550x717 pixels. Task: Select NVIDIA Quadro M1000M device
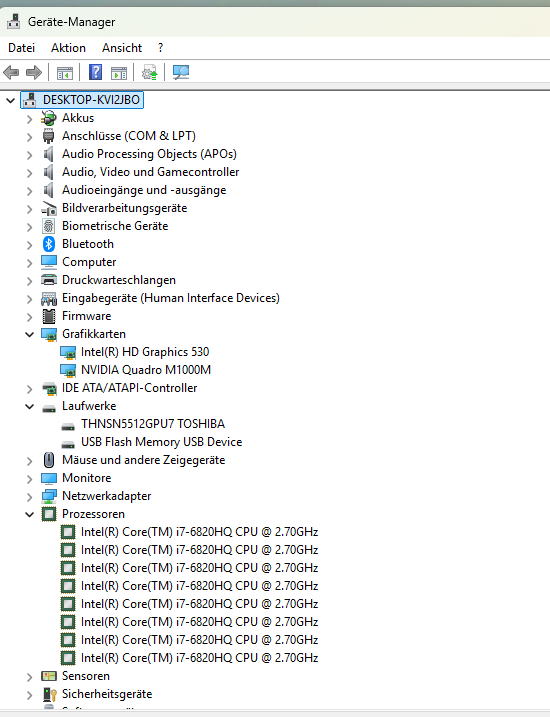coord(146,370)
